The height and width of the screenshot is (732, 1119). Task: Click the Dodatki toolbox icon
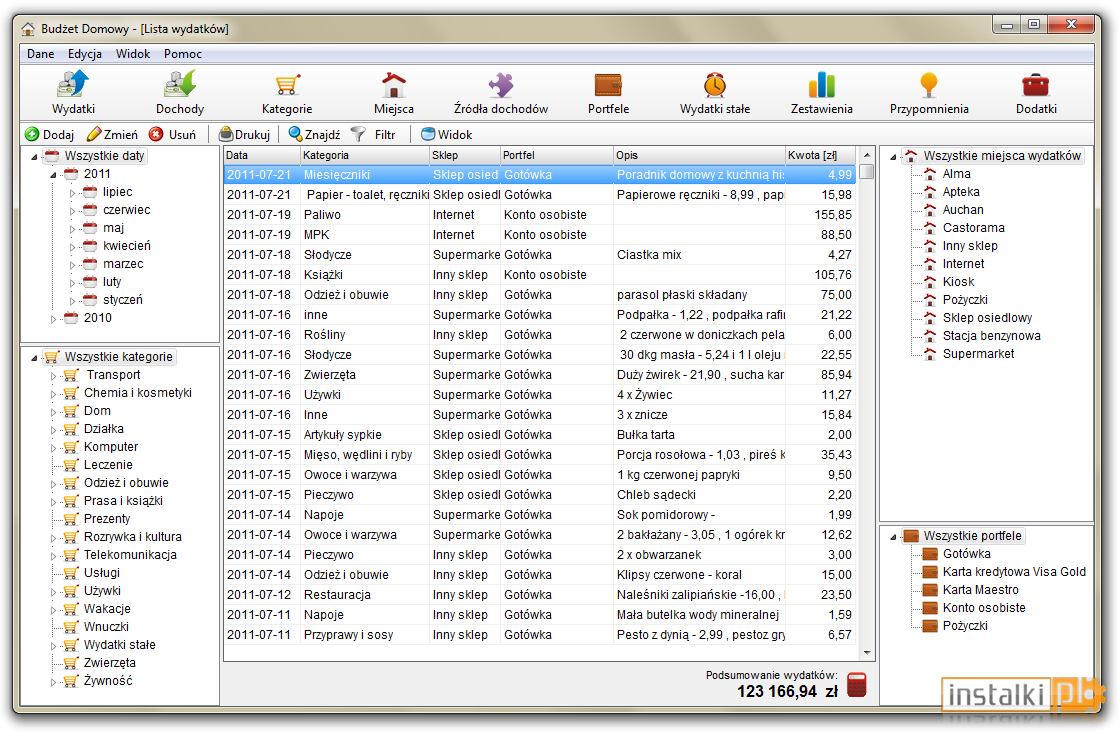[x=1036, y=86]
